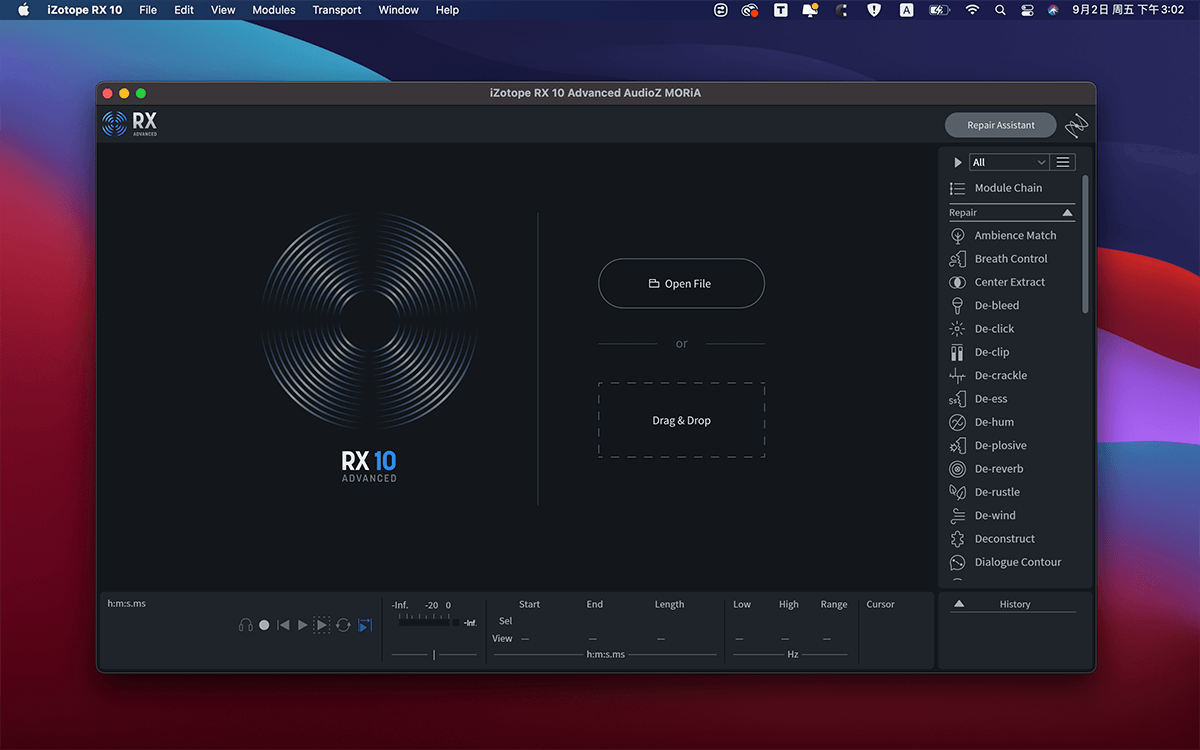Viewport: 1200px width, 750px height.
Task: Open the View menu
Action: click(223, 10)
